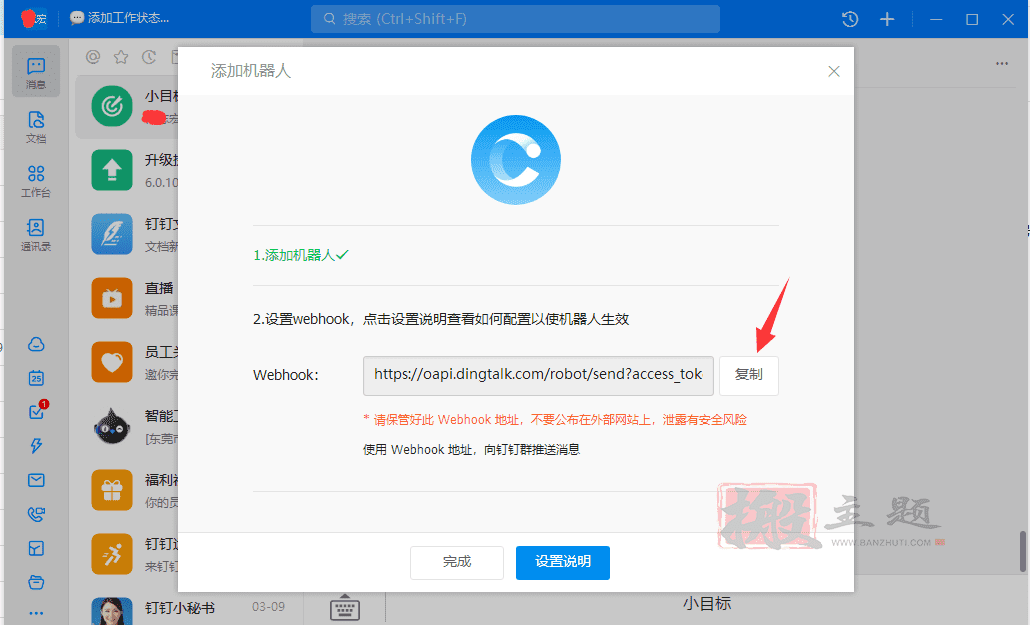Click the Webhook URL field
Screen dimensions: 1030x625
click(538, 375)
